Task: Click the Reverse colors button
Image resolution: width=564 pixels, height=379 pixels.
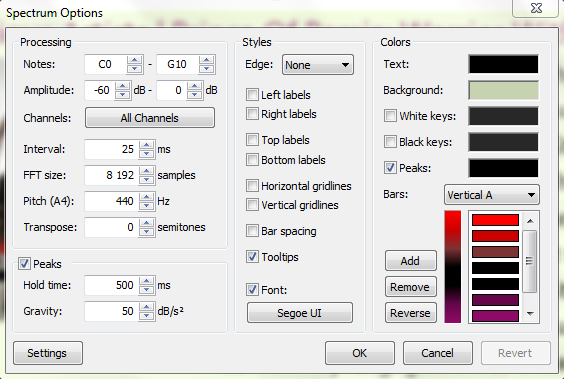Action: click(x=410, y=313)
